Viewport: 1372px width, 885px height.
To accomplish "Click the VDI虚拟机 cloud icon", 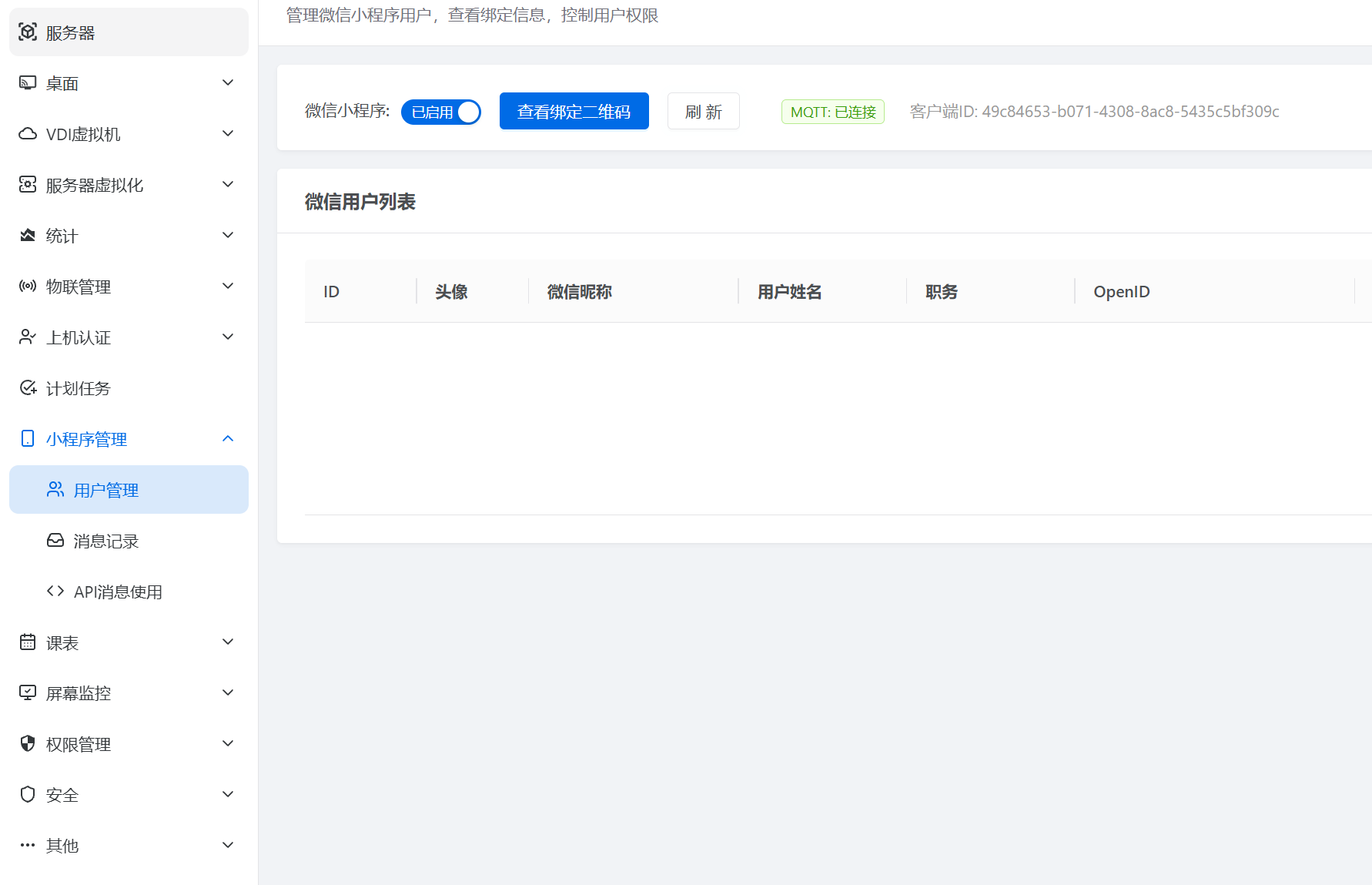I will click(28, 133).
